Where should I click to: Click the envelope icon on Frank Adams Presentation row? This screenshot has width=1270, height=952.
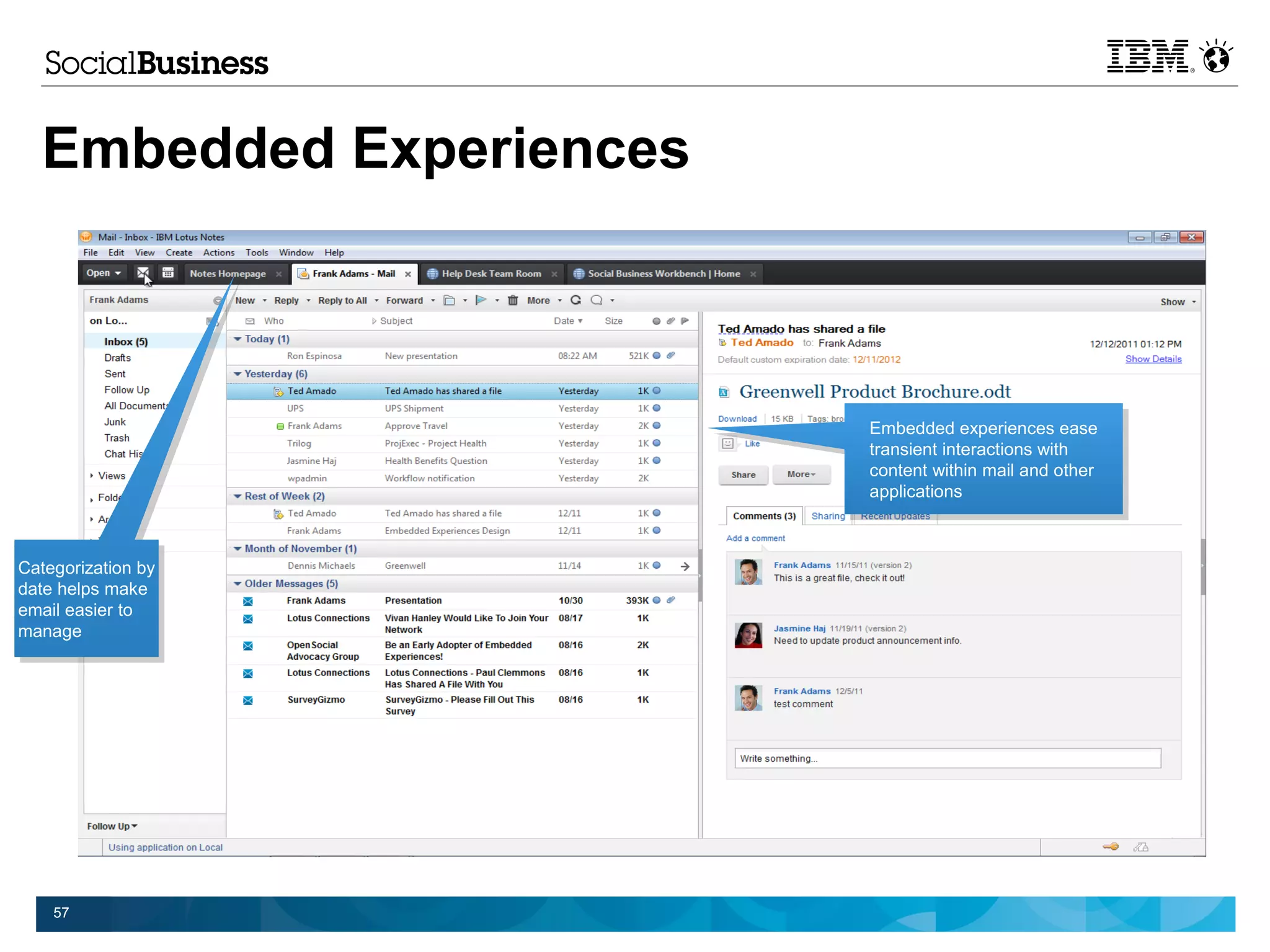click(248, 601)
